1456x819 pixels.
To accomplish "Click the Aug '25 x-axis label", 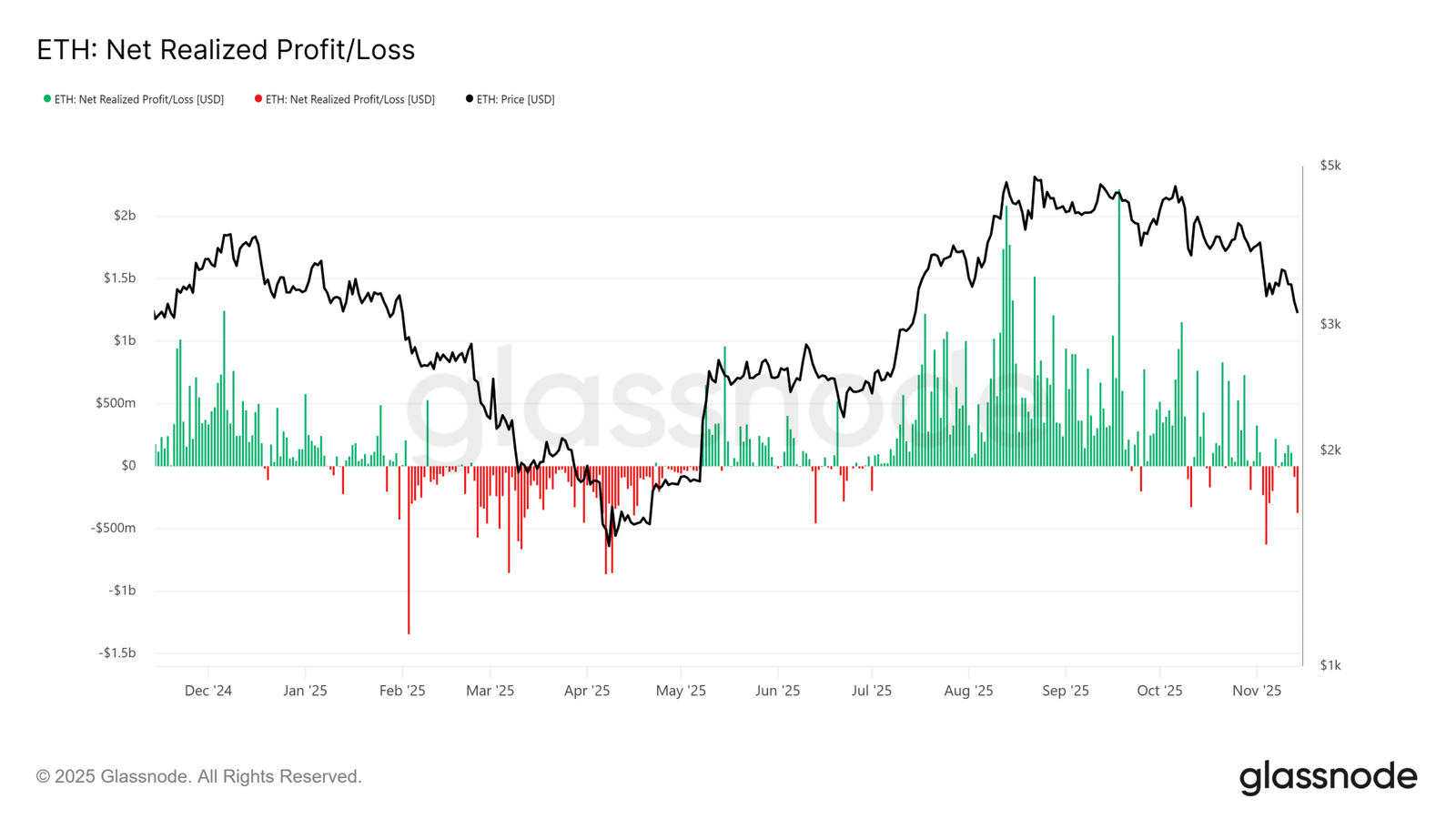I will click(968, 691).
